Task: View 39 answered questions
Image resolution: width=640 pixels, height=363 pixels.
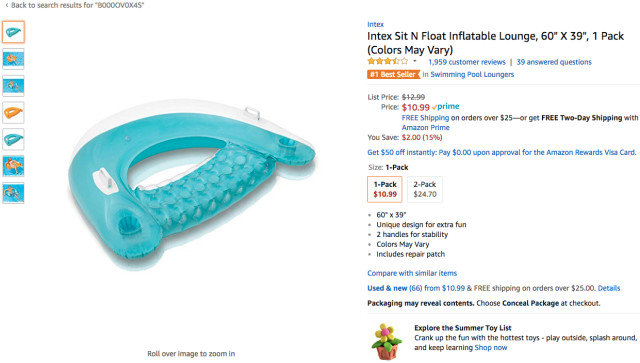Action: [554, 62]
